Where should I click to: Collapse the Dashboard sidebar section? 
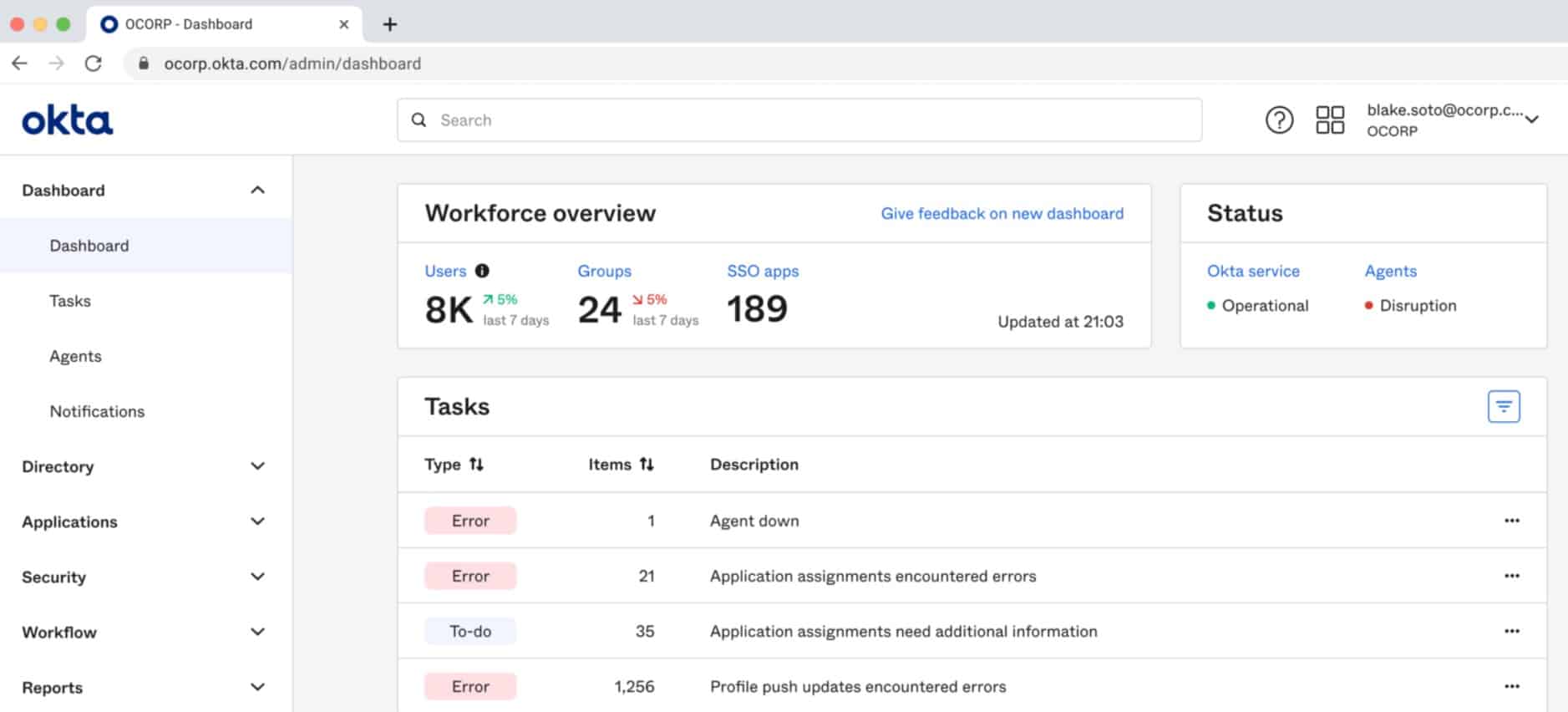click(x=257, y=191)
